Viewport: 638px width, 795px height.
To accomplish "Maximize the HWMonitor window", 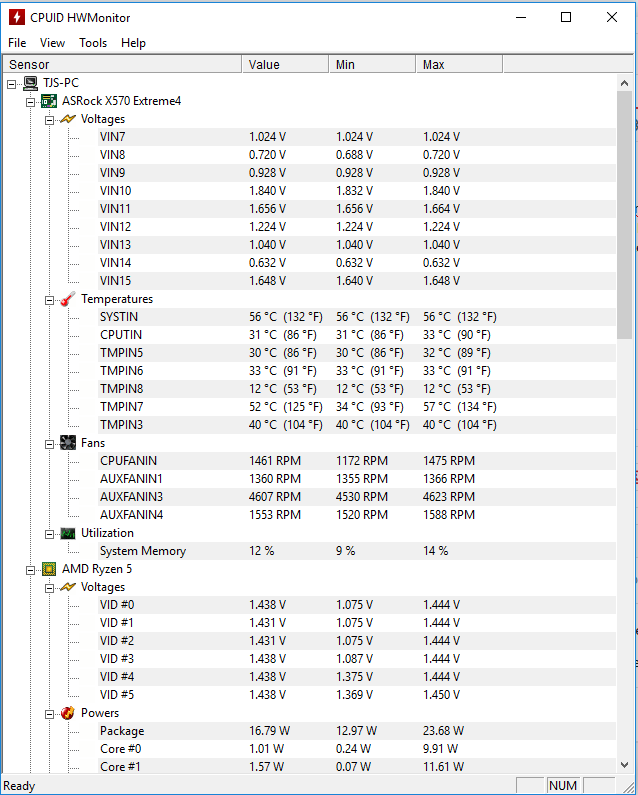I will (x=566, y=17).
